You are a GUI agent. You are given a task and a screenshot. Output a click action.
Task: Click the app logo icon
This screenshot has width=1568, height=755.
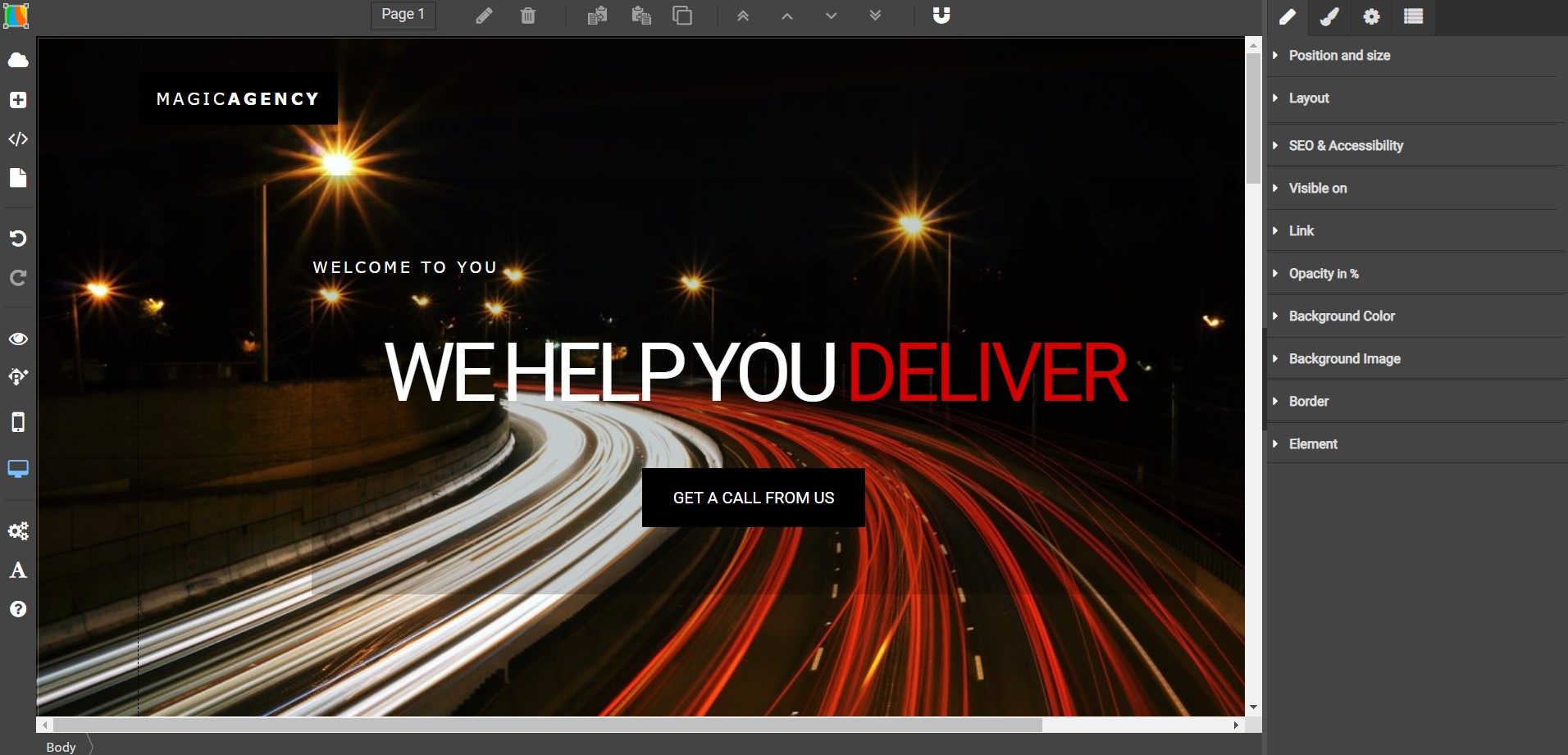tap(16, 16)
